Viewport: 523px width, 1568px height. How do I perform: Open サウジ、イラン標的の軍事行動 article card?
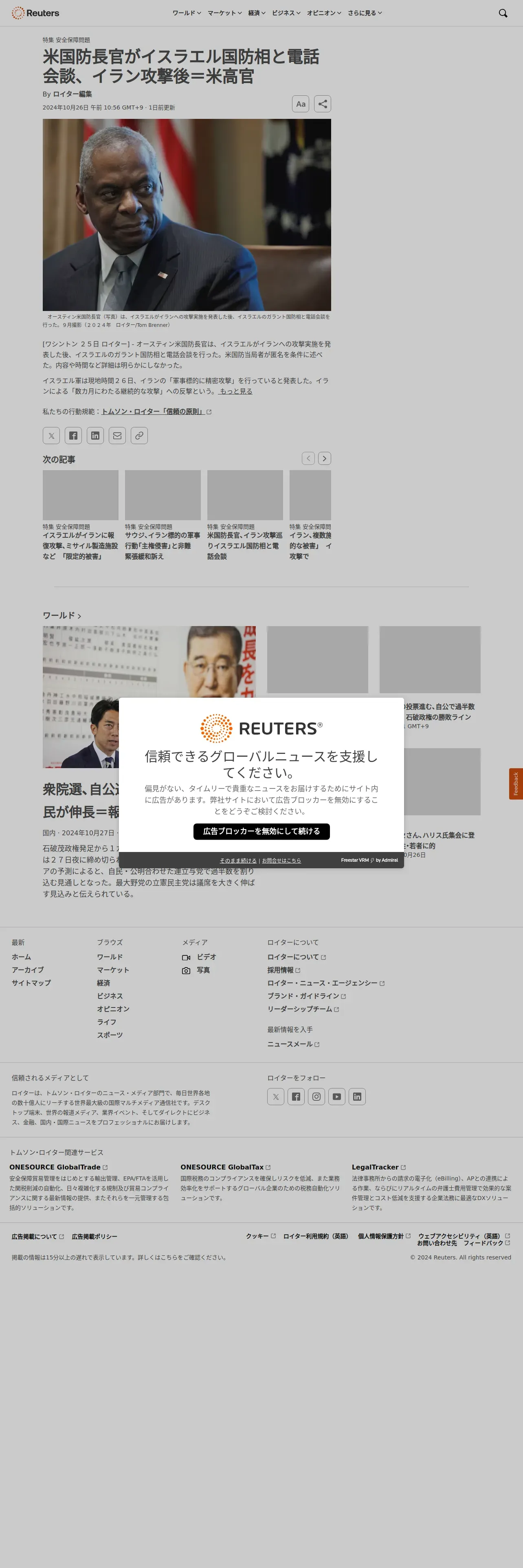(x=163, y=546)
